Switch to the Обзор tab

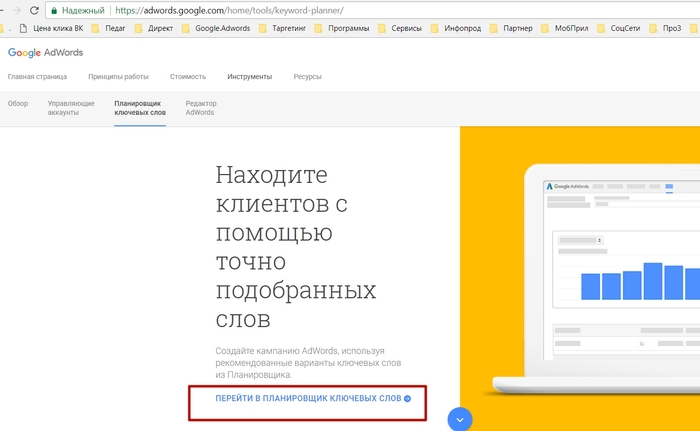pos(18,104)
